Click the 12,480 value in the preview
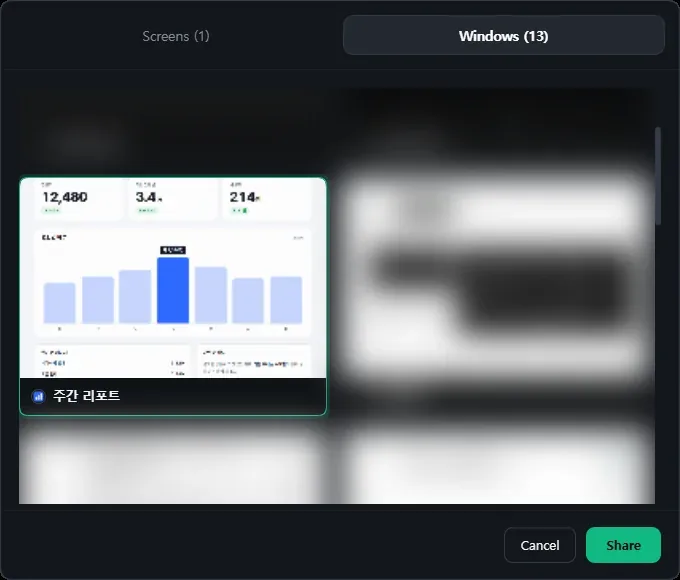This screenshot has height=580, width=680. [x=65, y=197]
